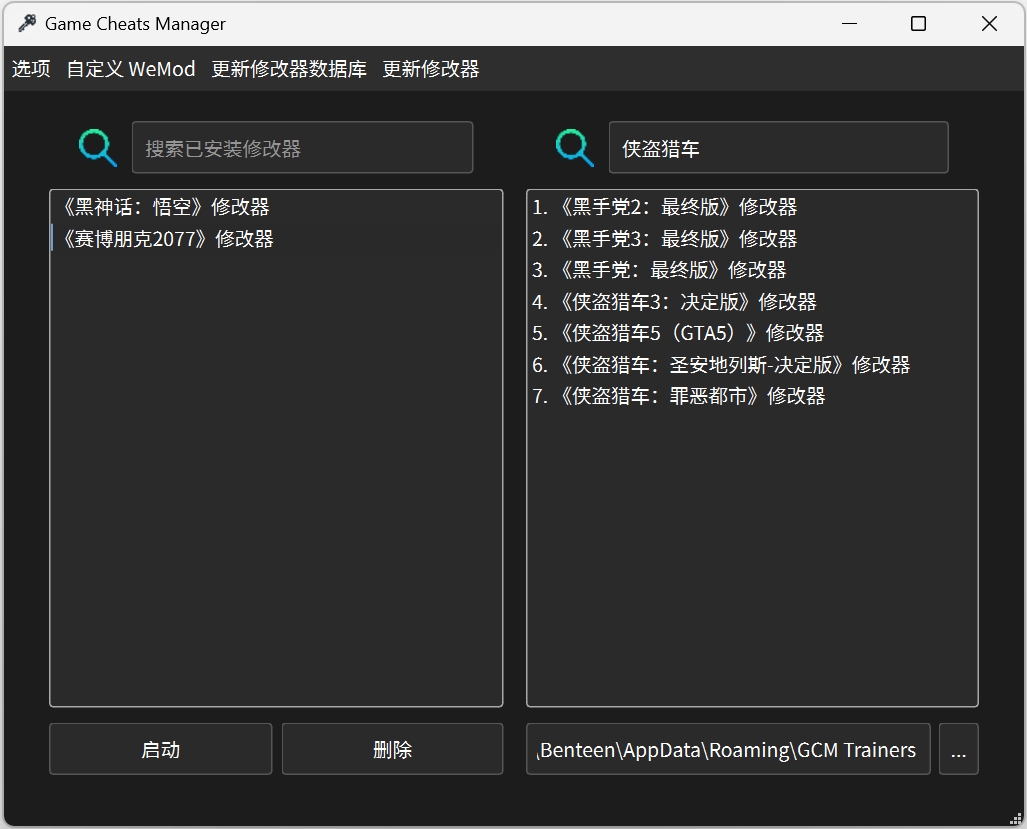
Task: Select result 6 圣安地列斯-决定版 修改器
Action: click(x=753, y=364)
